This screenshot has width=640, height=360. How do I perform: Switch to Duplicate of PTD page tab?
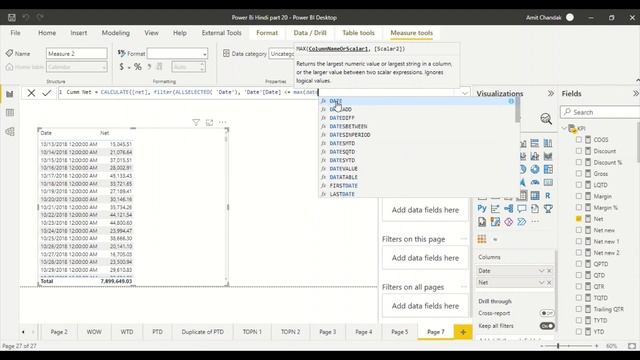coord(203,332)
